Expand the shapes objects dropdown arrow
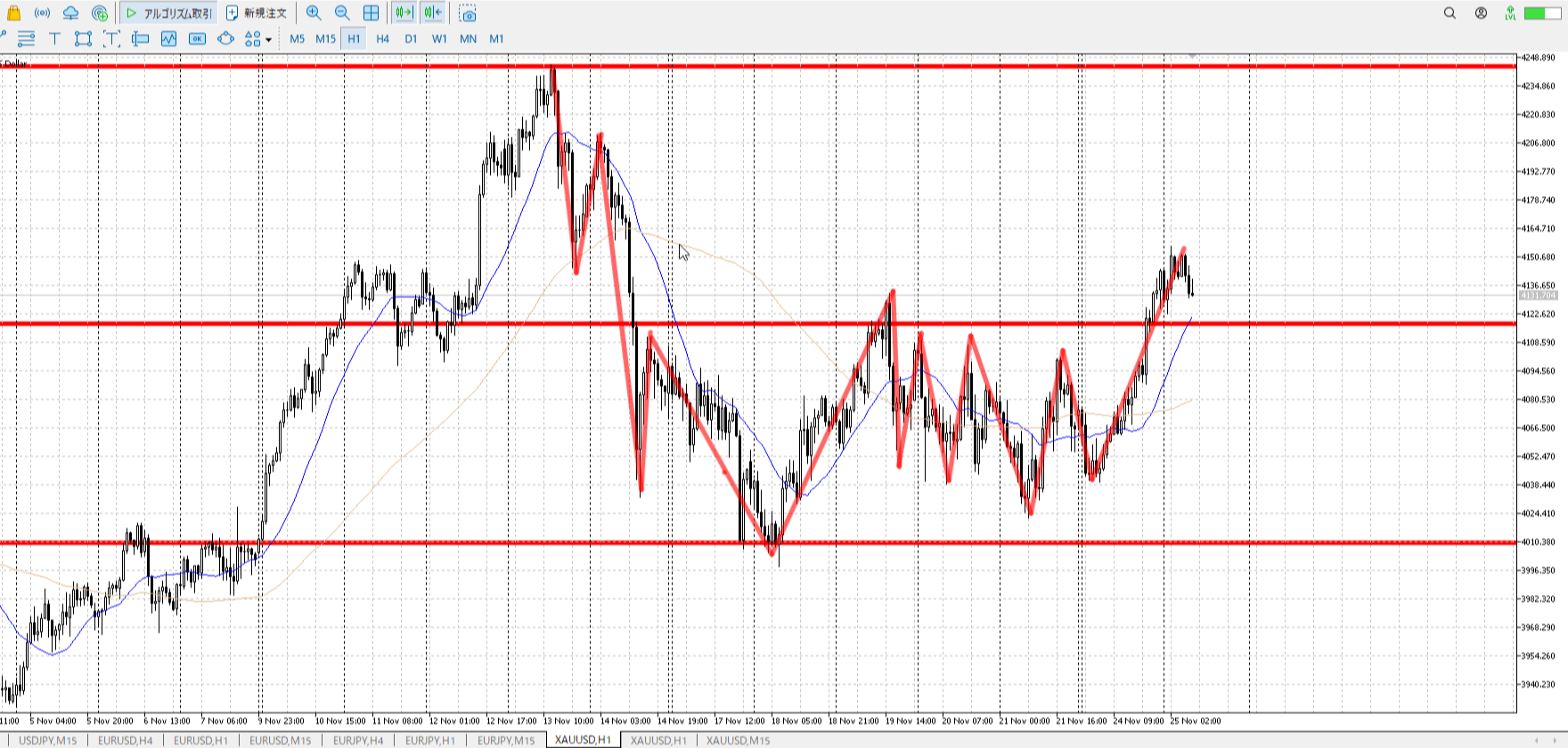 point(268,39)
